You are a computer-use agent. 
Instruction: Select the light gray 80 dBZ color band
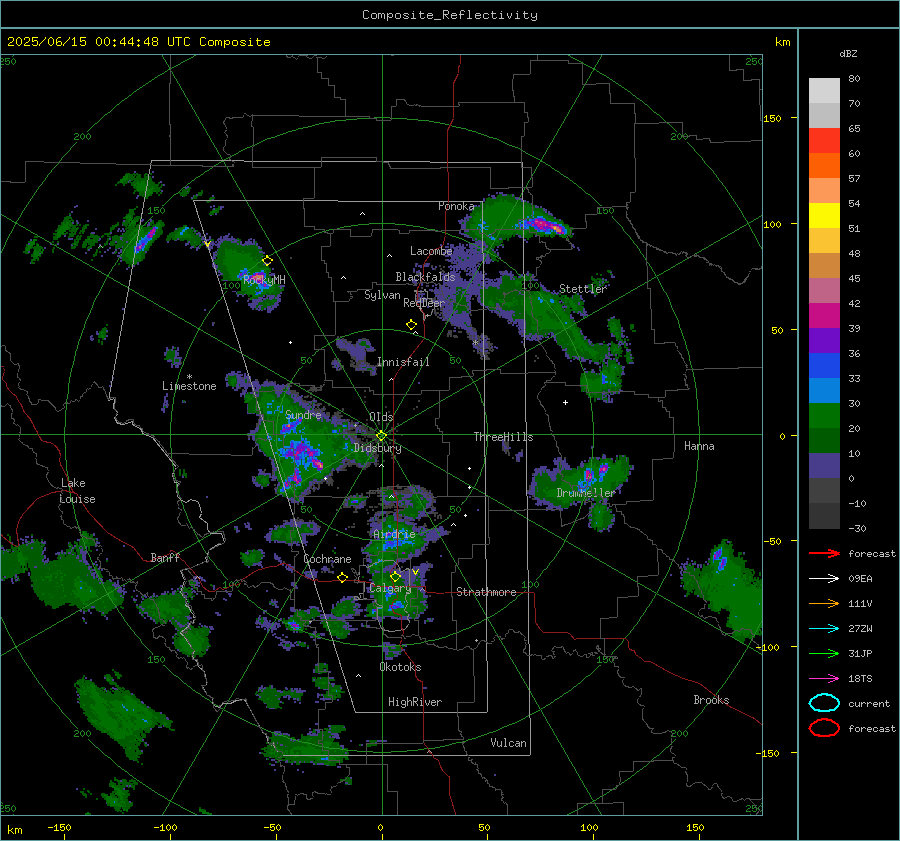(824, 90)
